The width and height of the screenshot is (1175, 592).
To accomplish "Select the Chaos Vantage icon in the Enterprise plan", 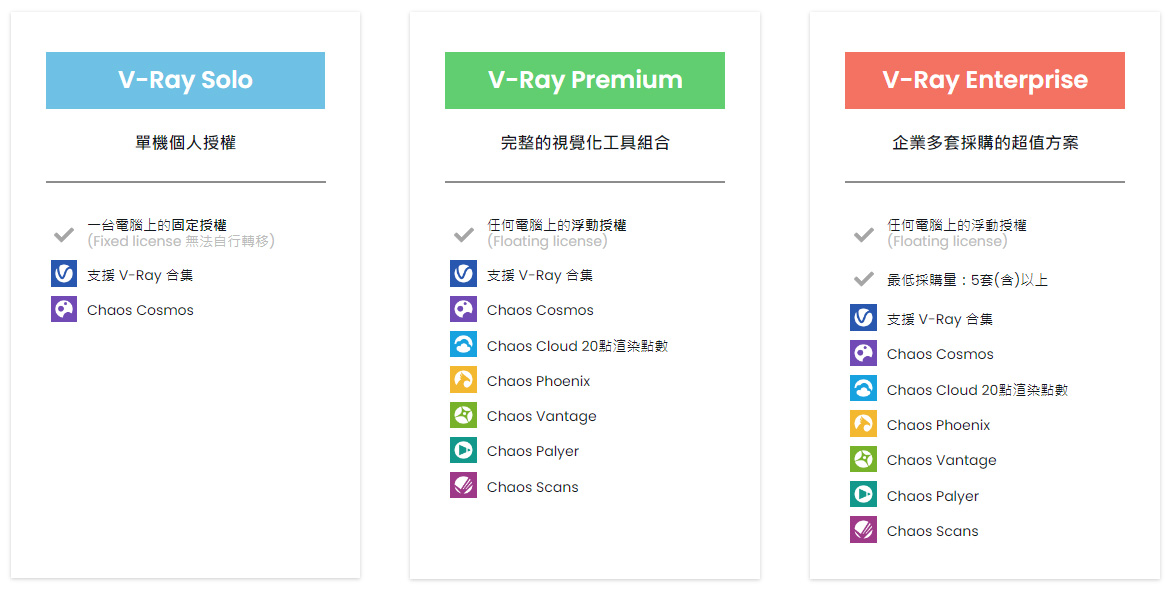I will 863,459.
